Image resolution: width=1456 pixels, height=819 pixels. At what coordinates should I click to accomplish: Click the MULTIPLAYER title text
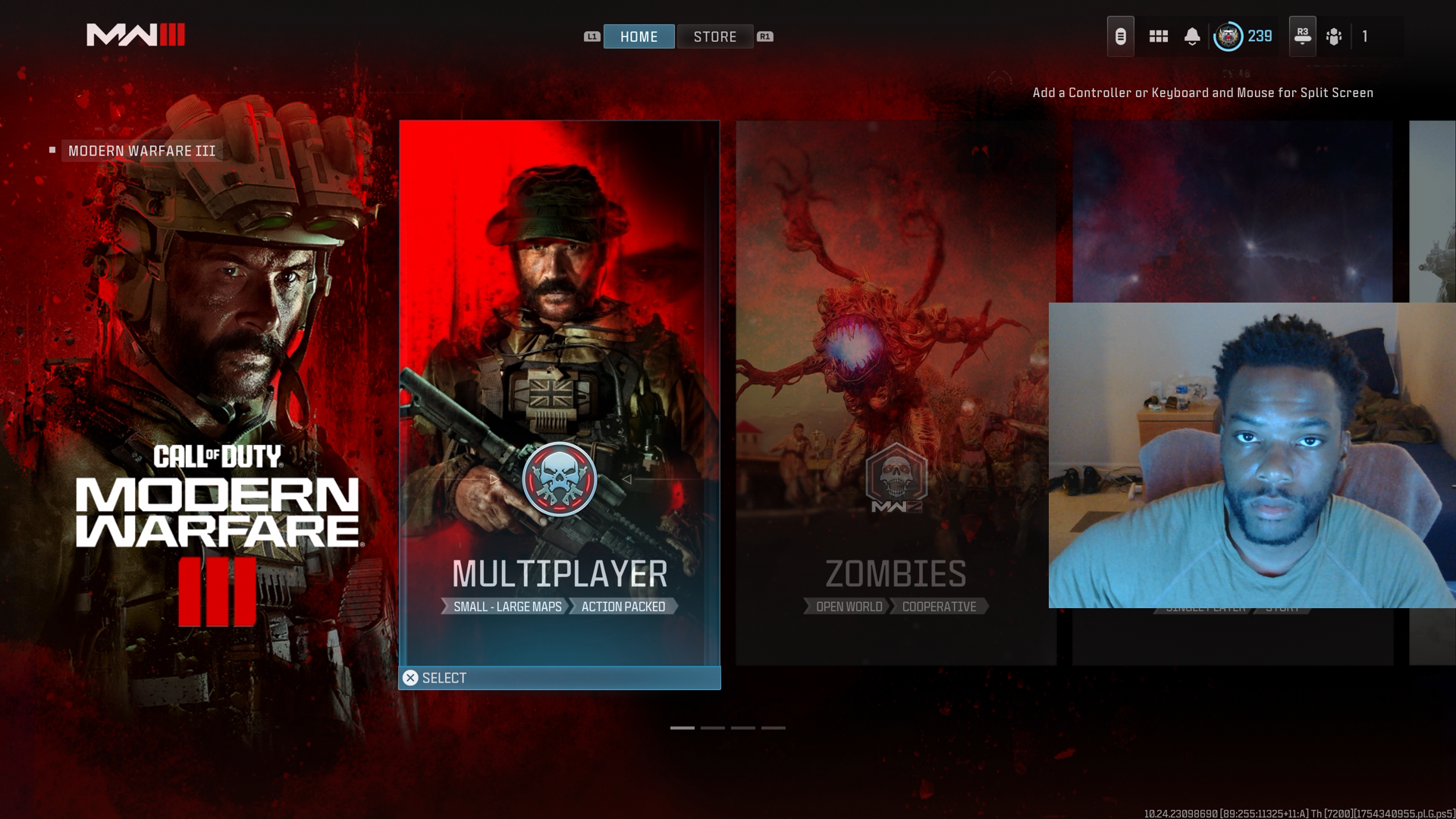pyautogui.click(x=560, y=574)
